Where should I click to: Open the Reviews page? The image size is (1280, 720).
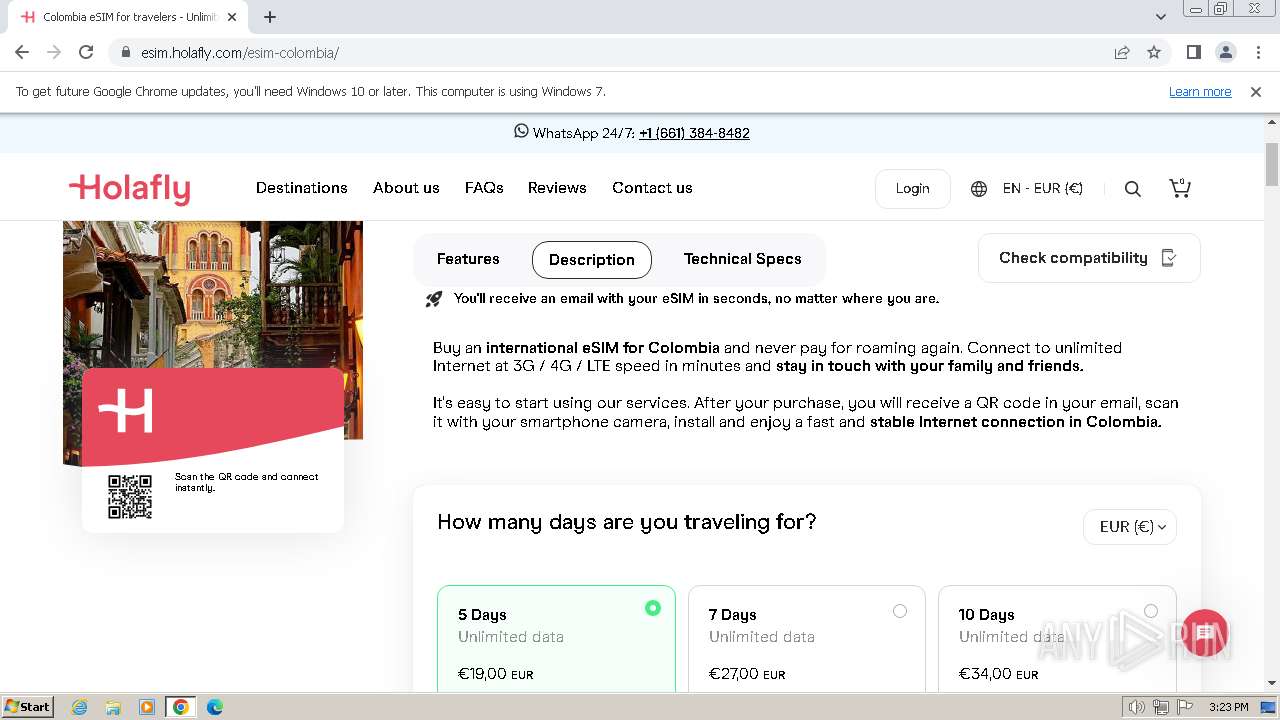pos(557,188)
